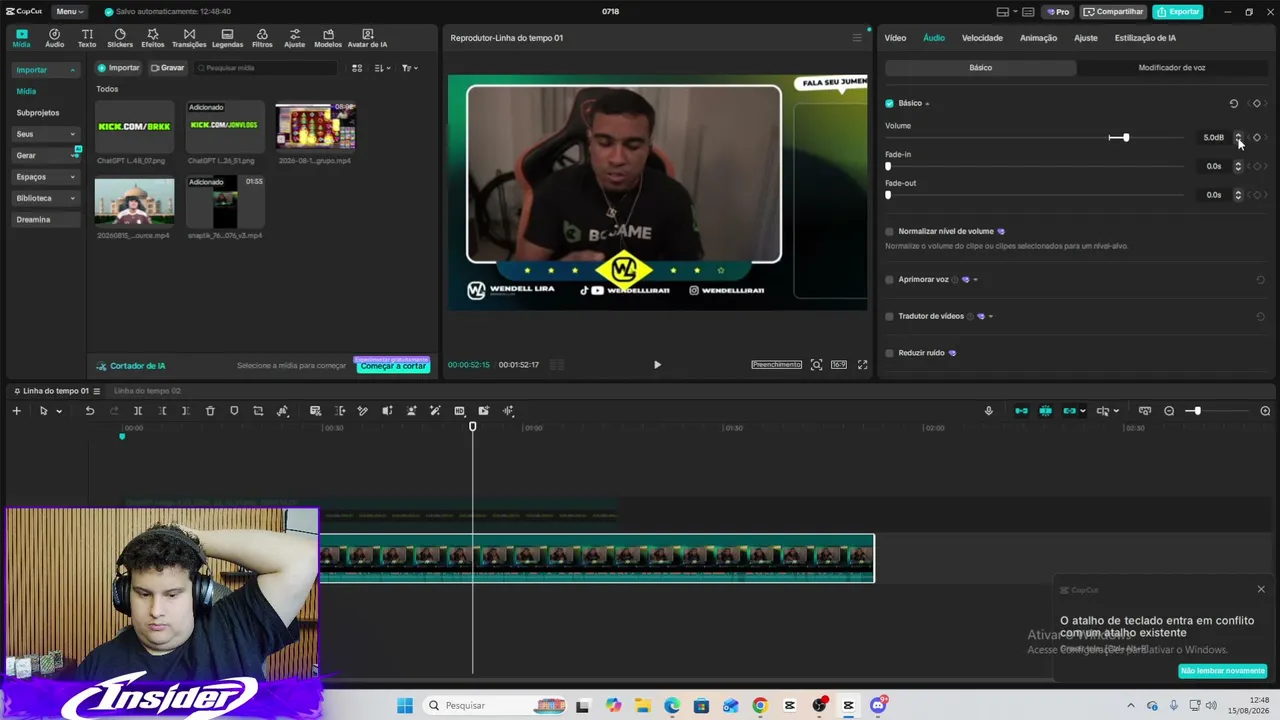Open the media sort dropdown

(382, 68)
